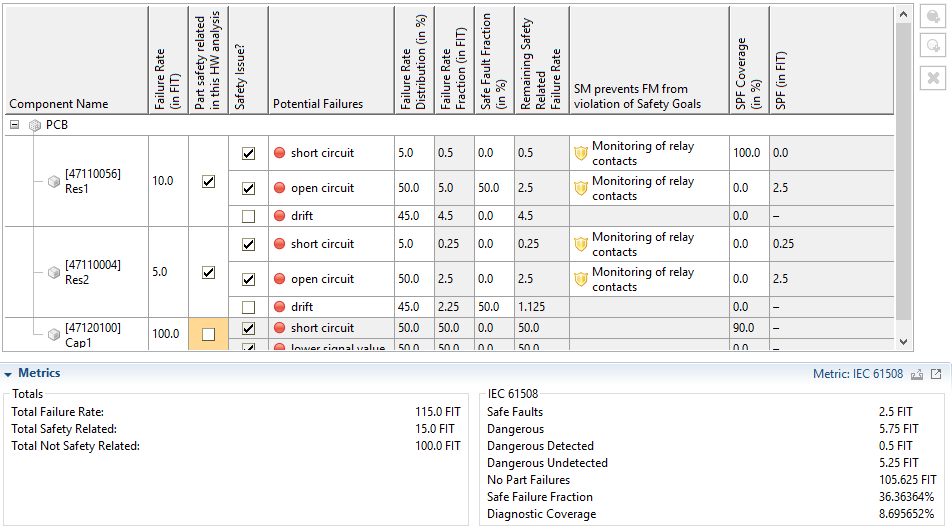Select the Res2 [47110004] component row

click(x=92, y=272)
